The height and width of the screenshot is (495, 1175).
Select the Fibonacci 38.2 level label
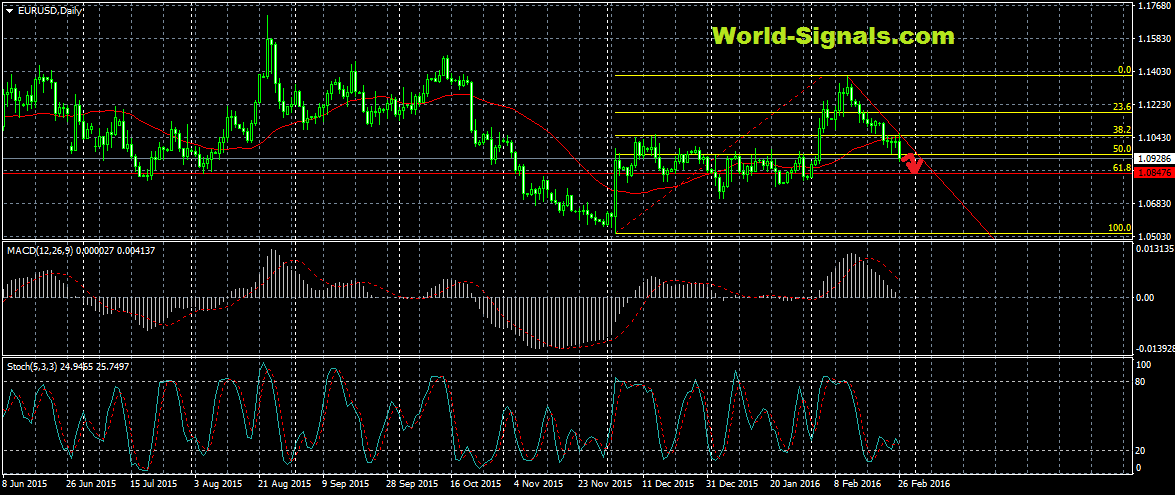tap(1121, 131)
